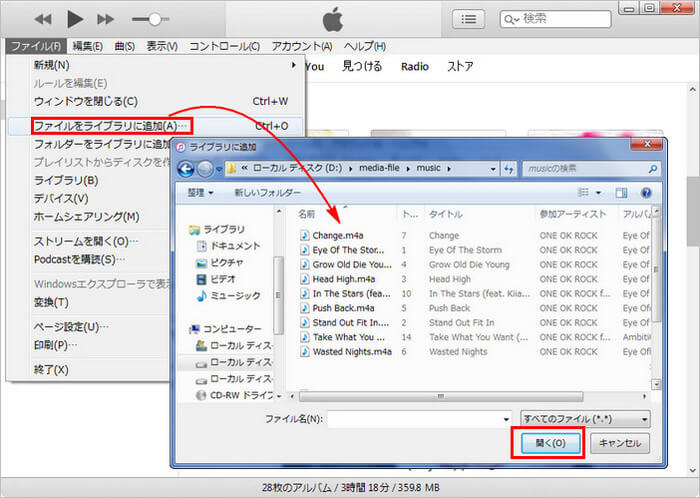The width and height of the screenshot is (700, 498).
Task: Select ビデオ in the navigation tree
Action: [x=217, y=279]
